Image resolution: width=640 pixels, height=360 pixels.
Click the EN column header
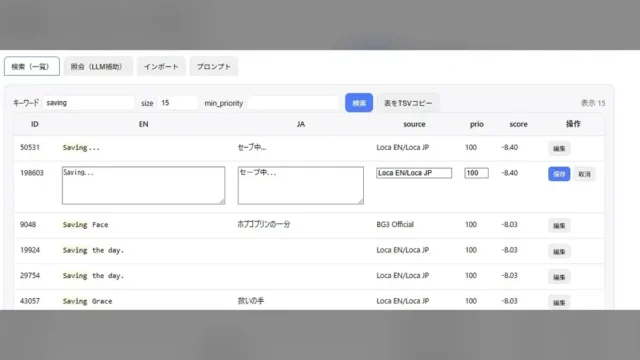pos(143,124)
